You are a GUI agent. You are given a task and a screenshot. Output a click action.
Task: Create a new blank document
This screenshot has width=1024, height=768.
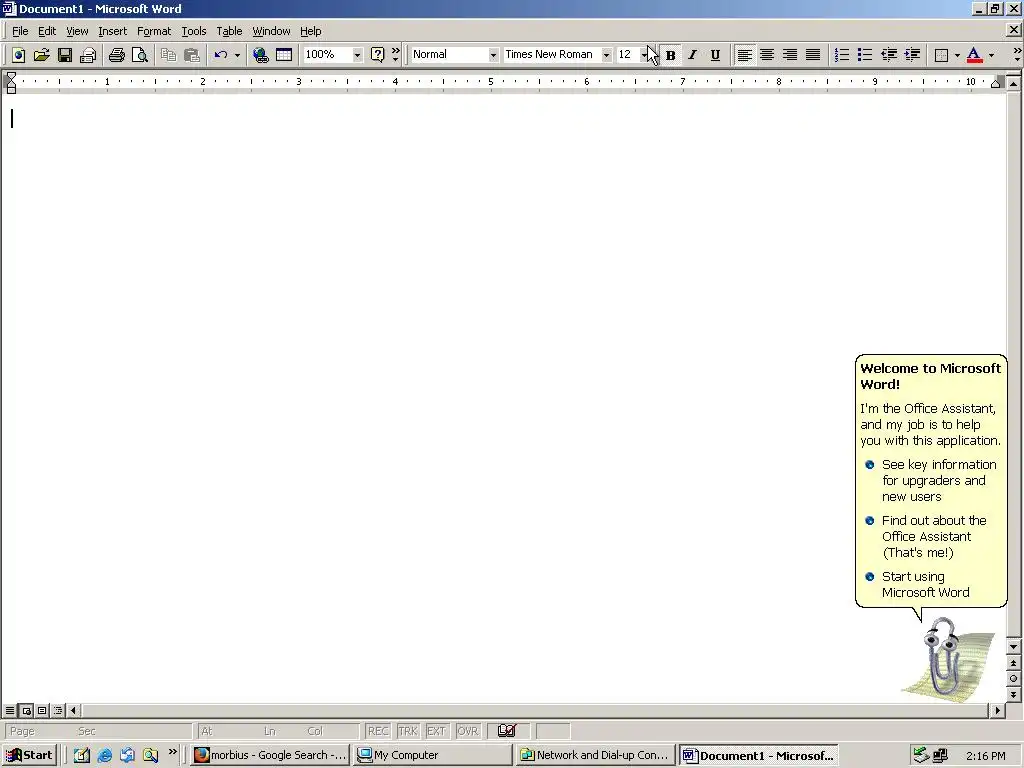[x=18, y=55]
